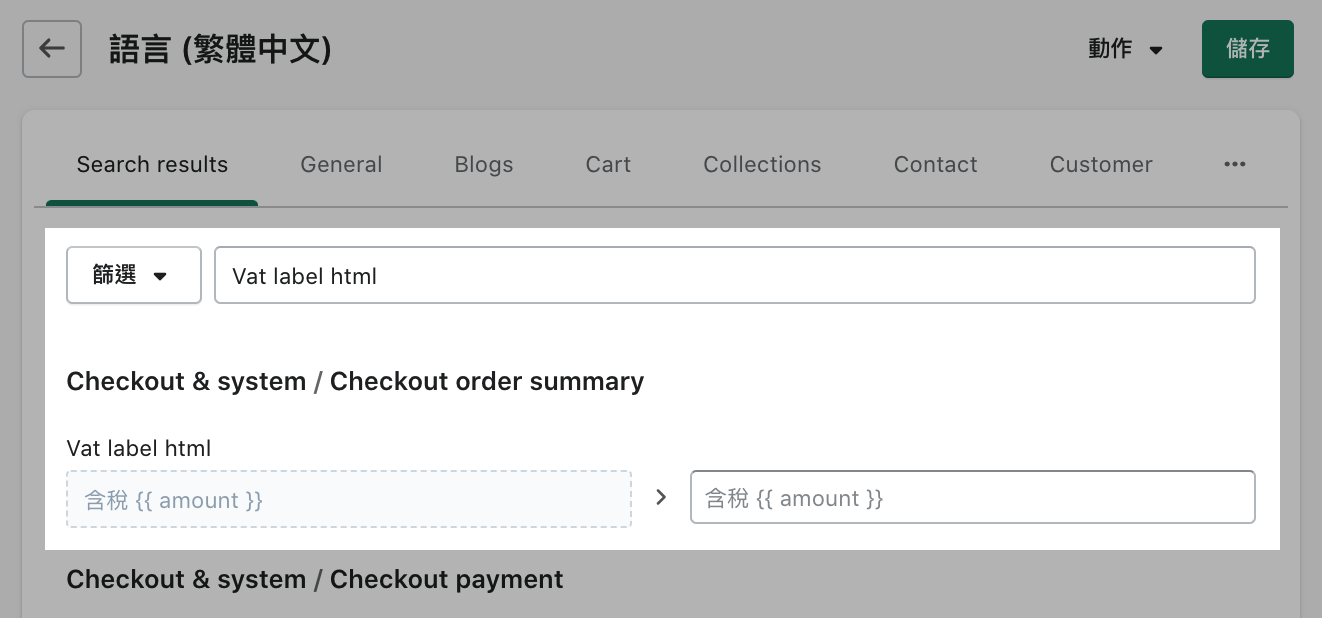Select the Blogs tab
The height and width of the screenshot is (618, 1322).
pyautogui.click(x=483, y=164)
